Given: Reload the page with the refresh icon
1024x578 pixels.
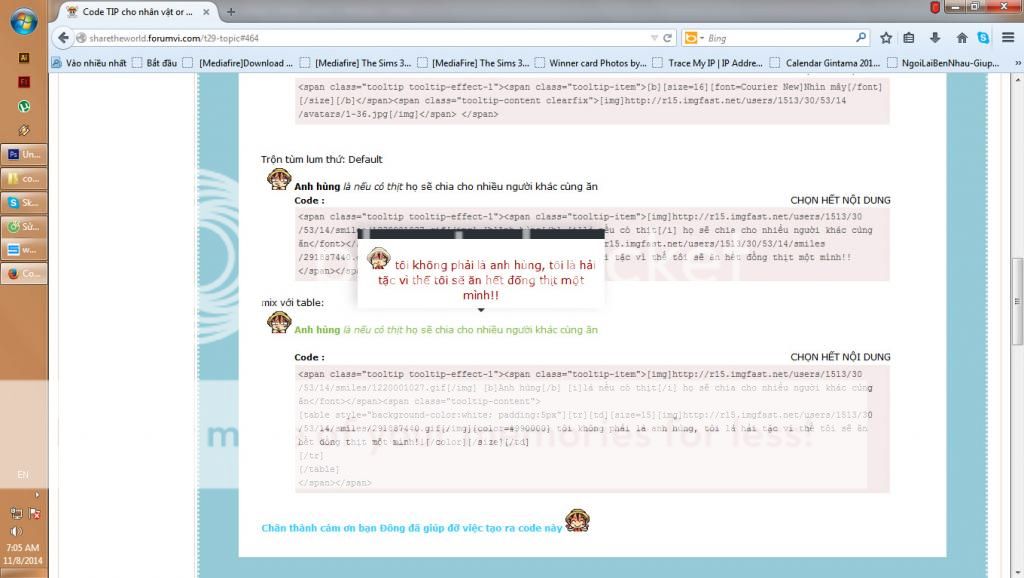Looking at the screenshot, I should click(667, 38).
